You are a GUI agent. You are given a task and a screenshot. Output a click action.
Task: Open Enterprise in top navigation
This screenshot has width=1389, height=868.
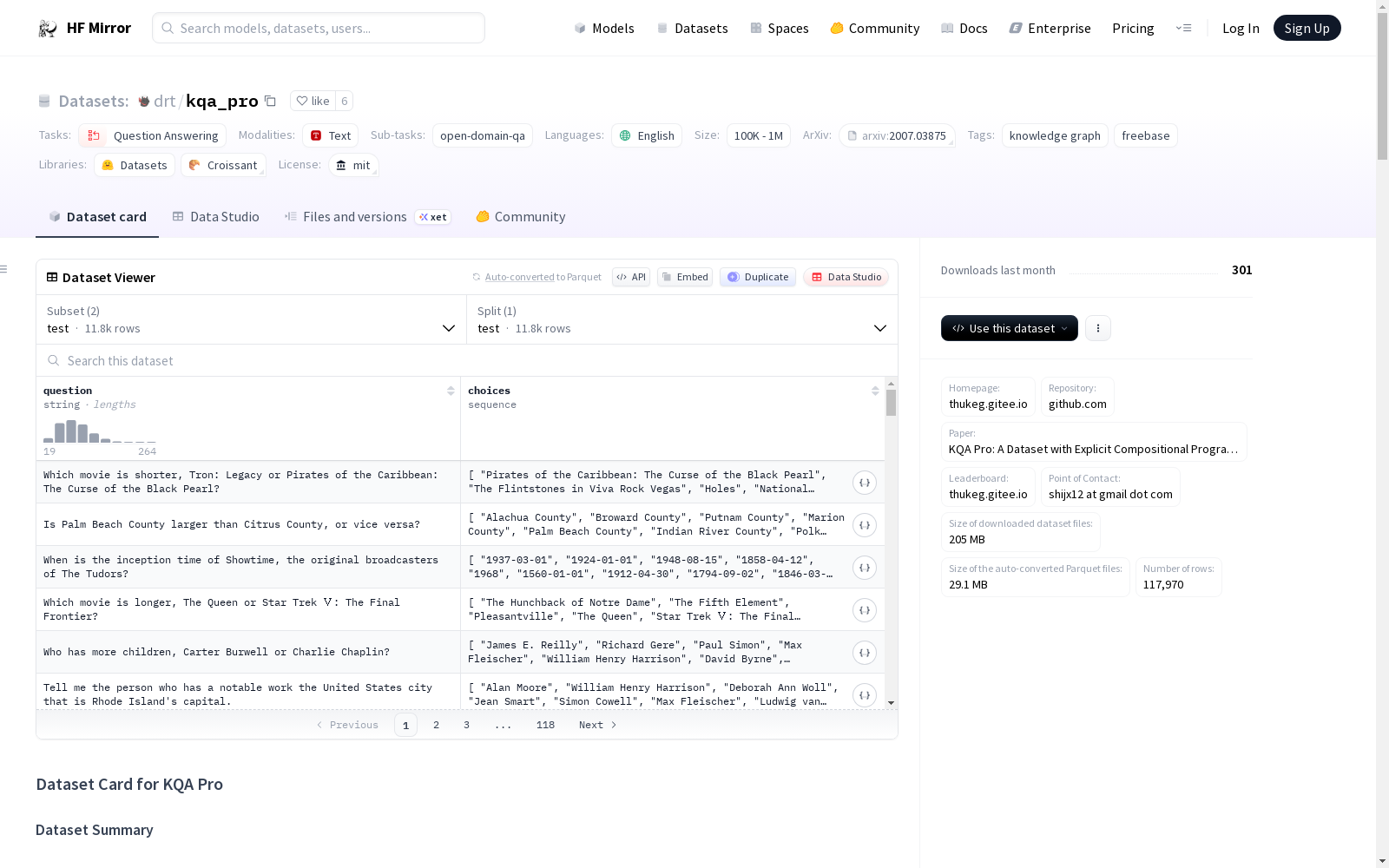[x=1050, y=28]
